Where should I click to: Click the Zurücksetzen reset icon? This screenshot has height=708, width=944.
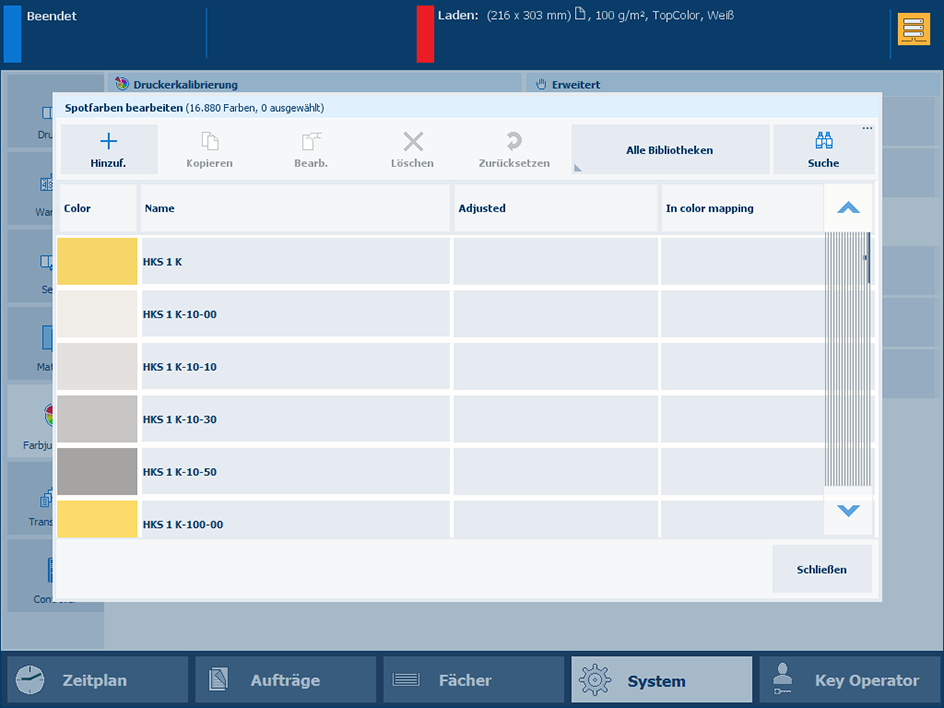pyautogui.click(x=514, y=142)
